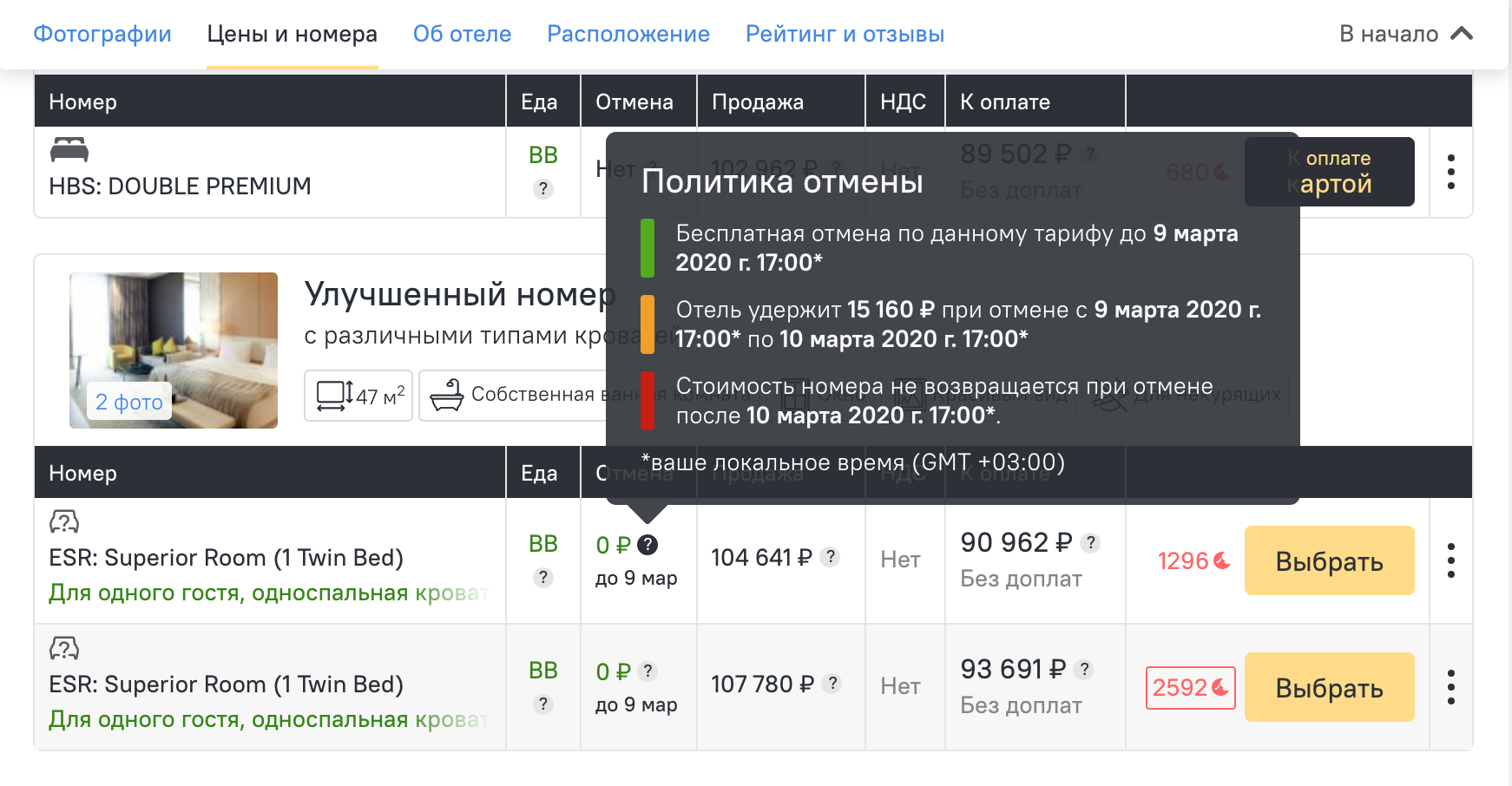Click the В начало scroll-to-top link
The width and height of the screenshot is (1512, 786).
click(x=1405, y=34)
